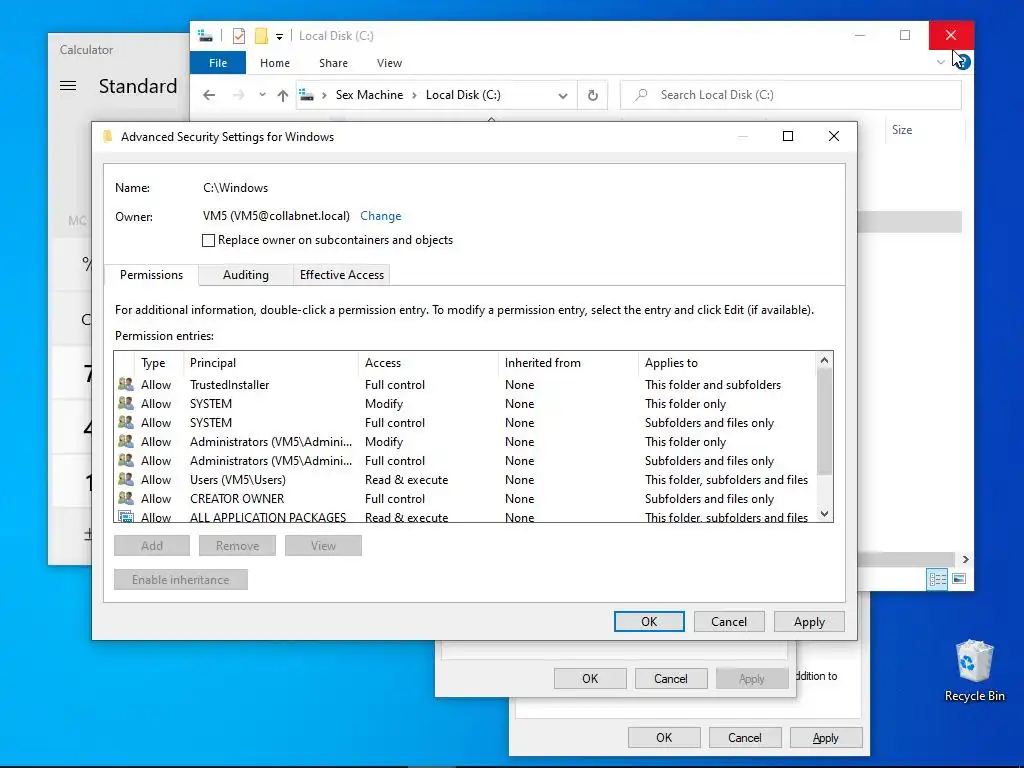Click the Explorer drive icon in title bar

[x=205, y=36]
